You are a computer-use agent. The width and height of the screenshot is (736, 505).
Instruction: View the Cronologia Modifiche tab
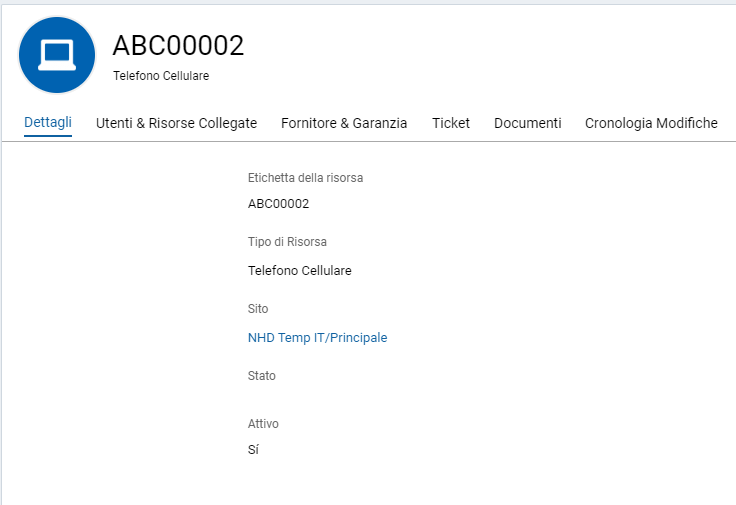tap(651, 123)
